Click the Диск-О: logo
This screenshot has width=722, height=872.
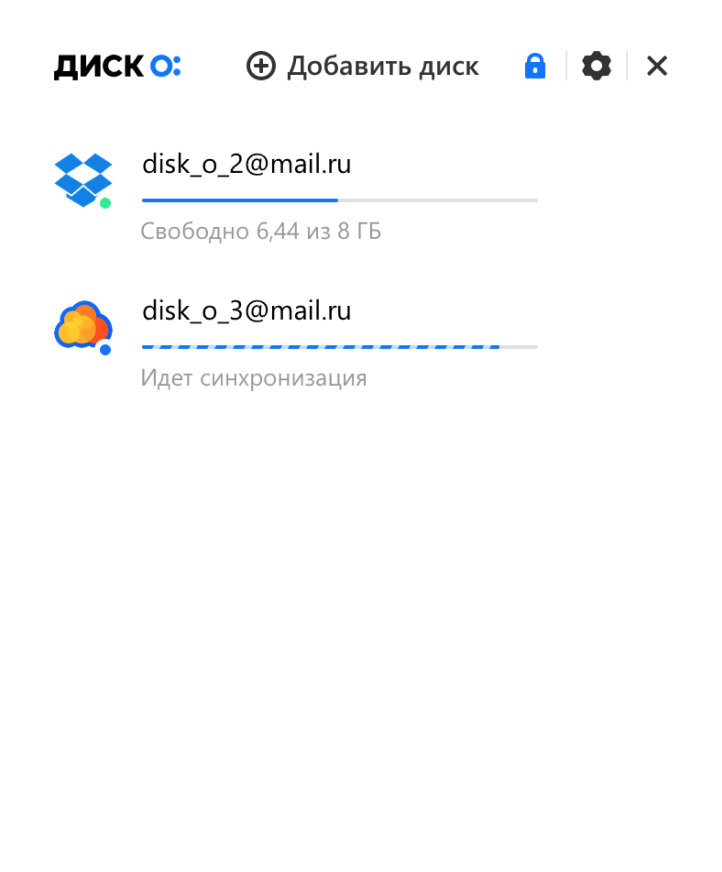click(117, 67)
